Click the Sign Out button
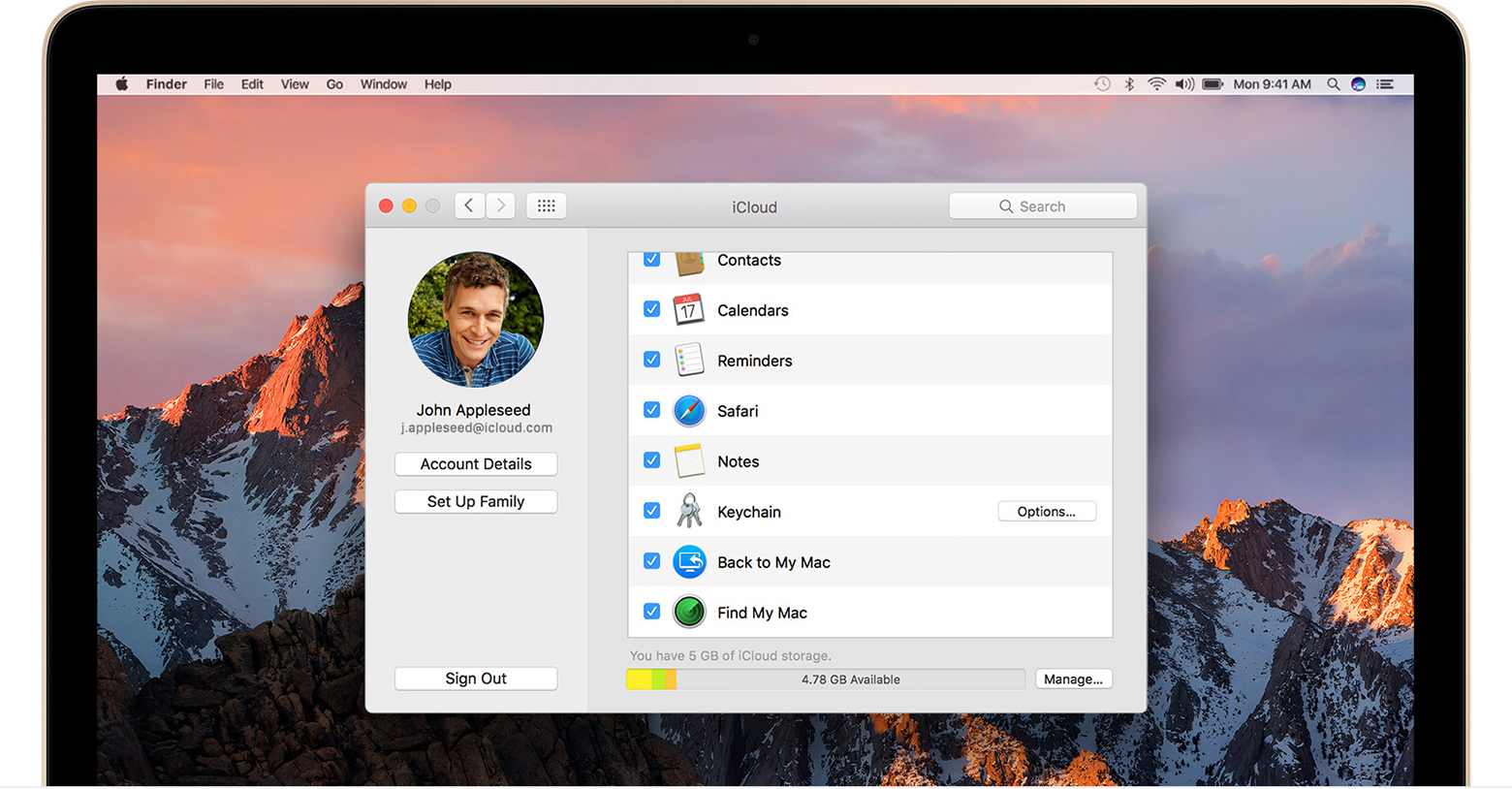Viewport: 1512px width, 789px height. [476, 679]
